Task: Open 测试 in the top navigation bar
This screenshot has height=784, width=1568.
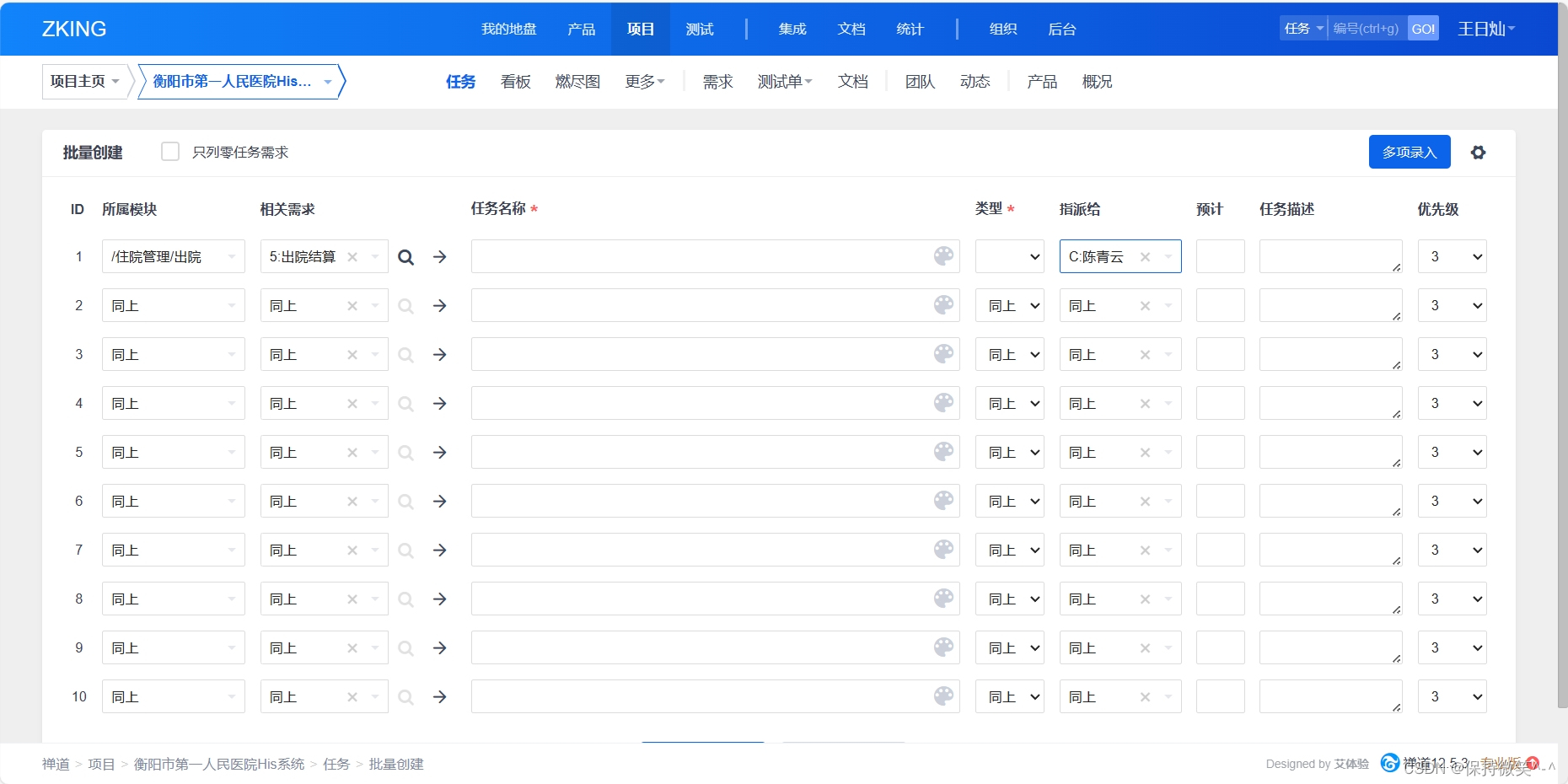Action: (700, 29)
